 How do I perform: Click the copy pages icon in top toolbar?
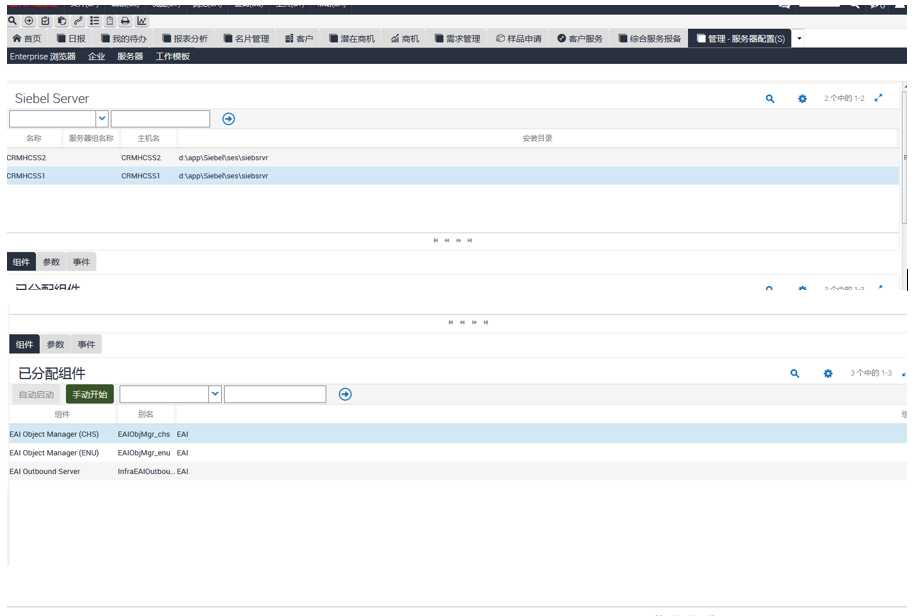coord(62,21)
